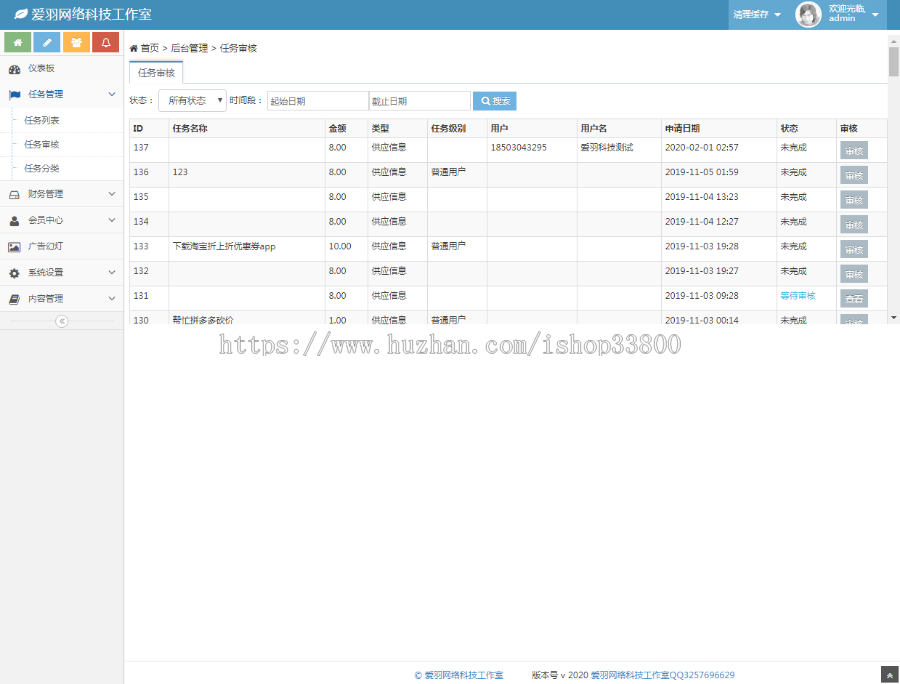
Task: Select the home icon in the sidebar toolbar
Action: coord(18,42)
